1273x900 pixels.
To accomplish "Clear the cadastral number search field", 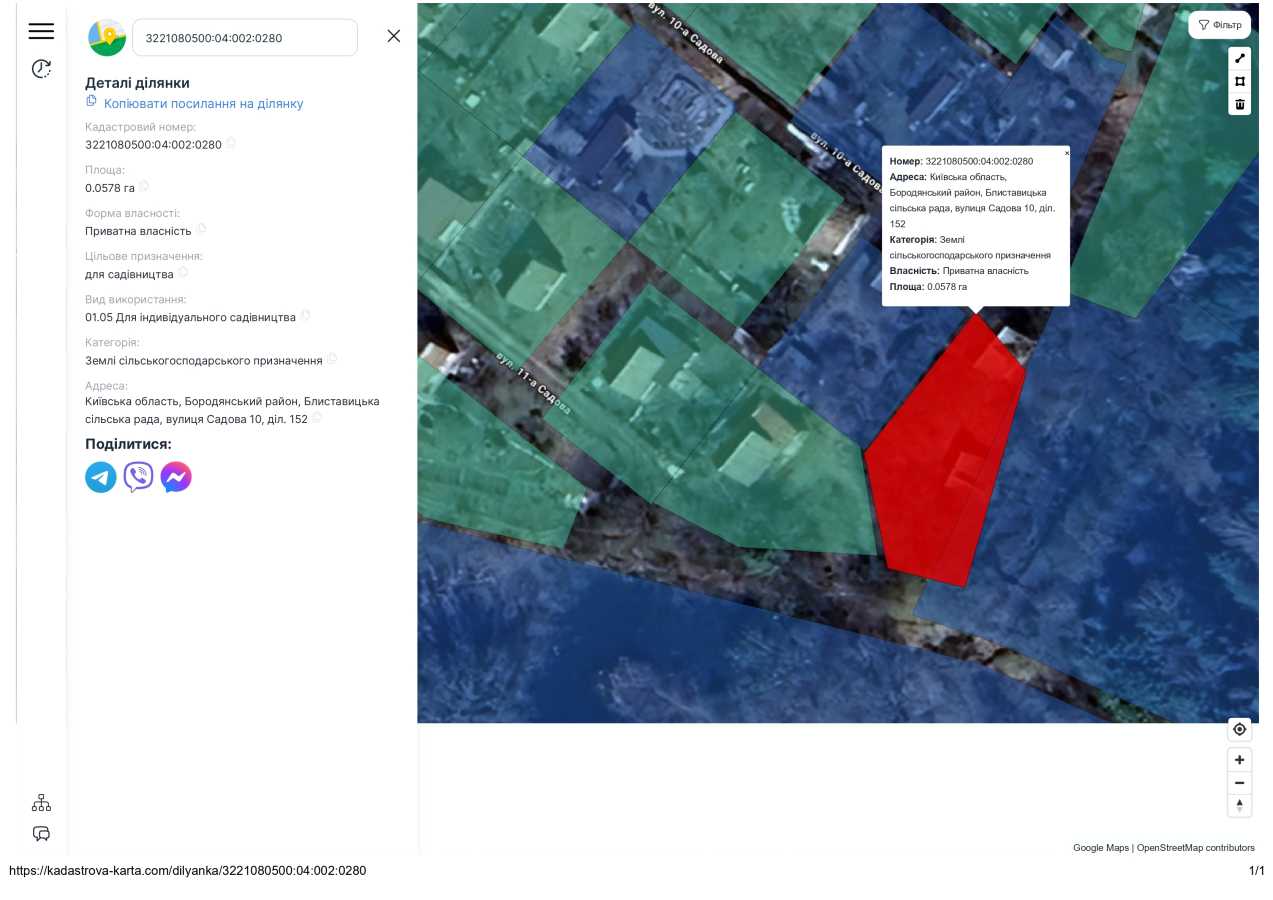I will (394, 36).
